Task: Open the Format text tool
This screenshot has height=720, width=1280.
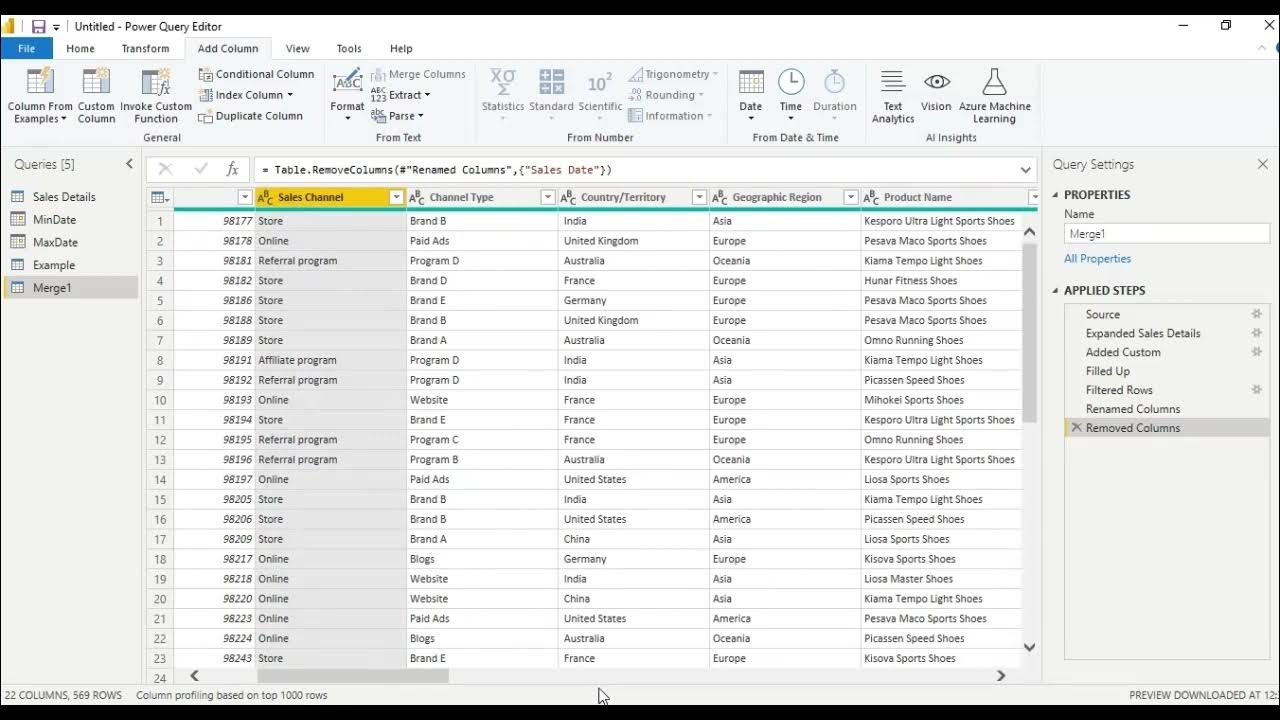Action: pyautogui.click(x=347, y=96)
